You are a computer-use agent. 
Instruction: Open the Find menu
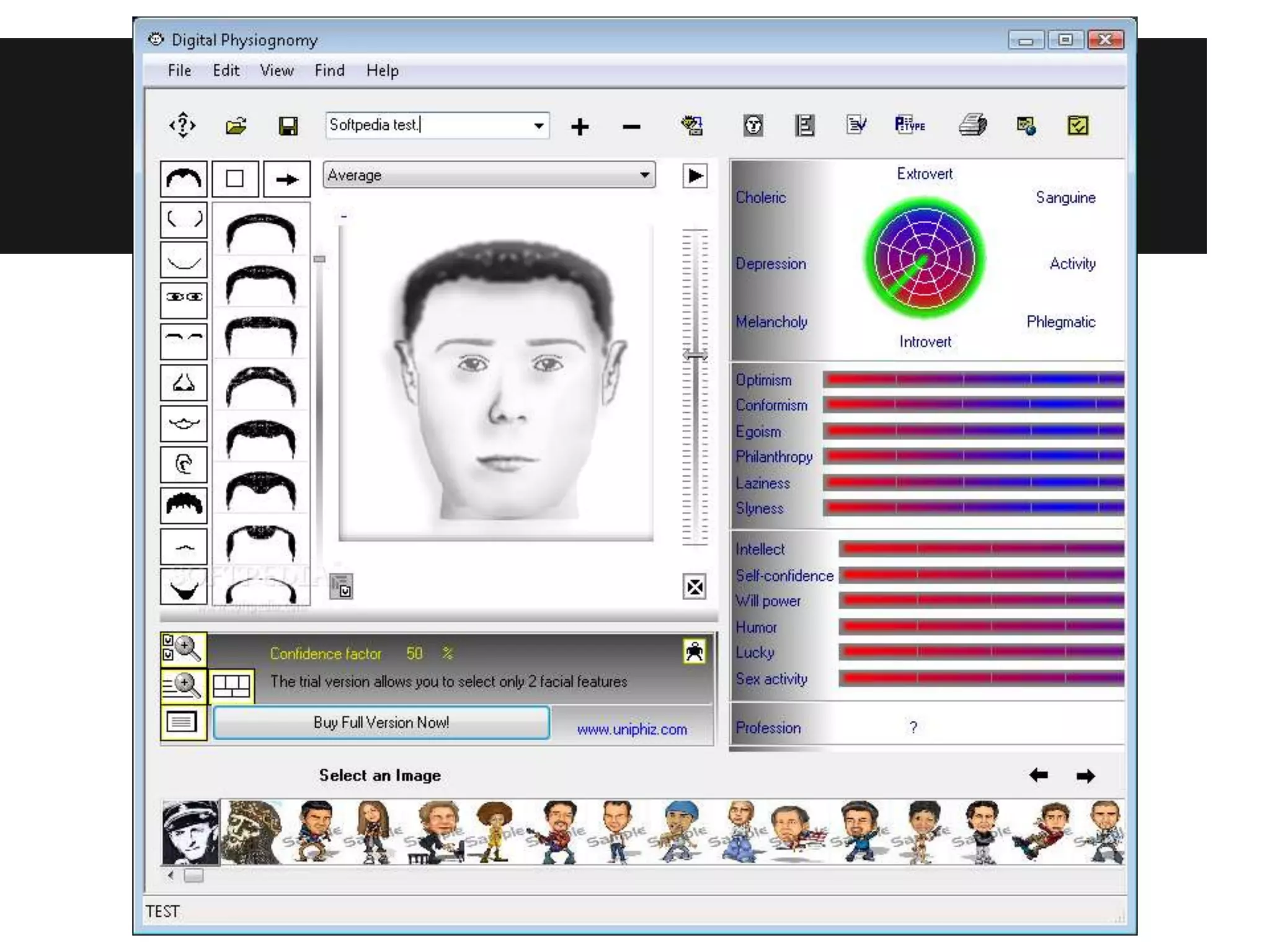point(329,71)
